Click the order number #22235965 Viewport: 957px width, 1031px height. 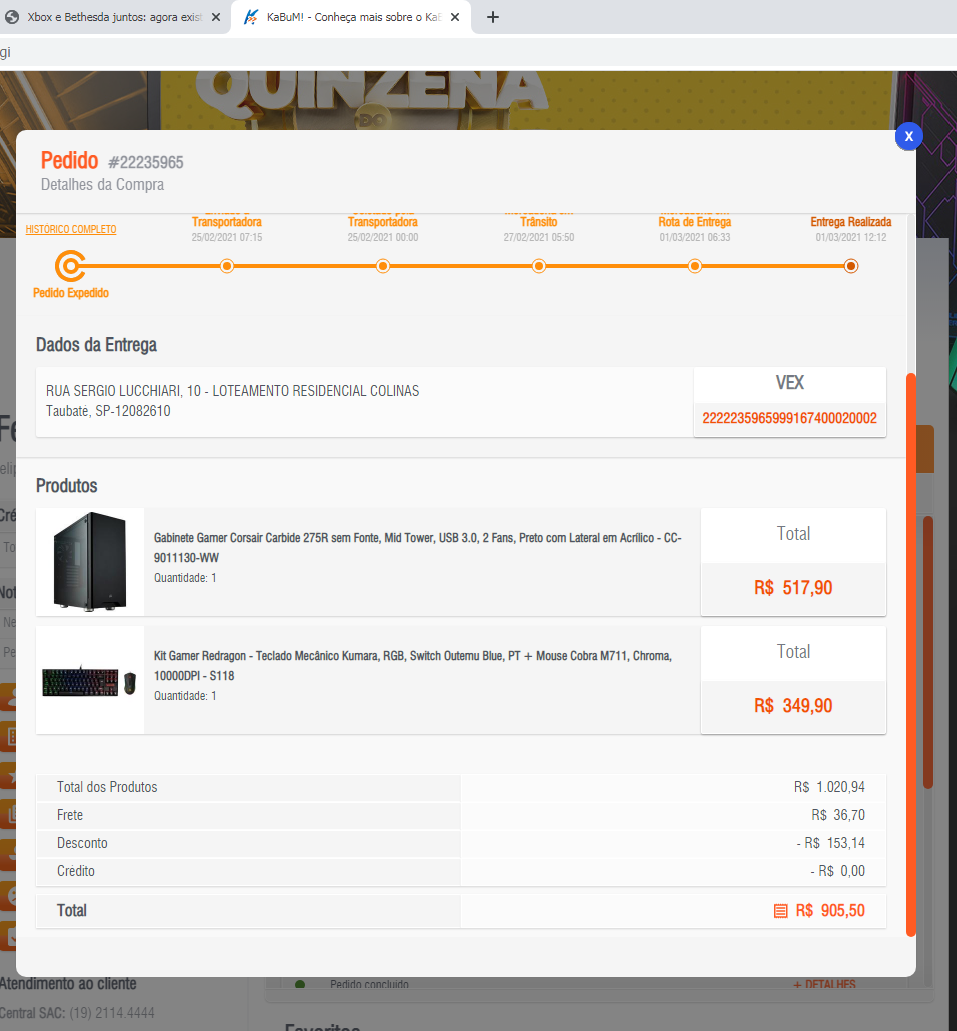(146, 162)
